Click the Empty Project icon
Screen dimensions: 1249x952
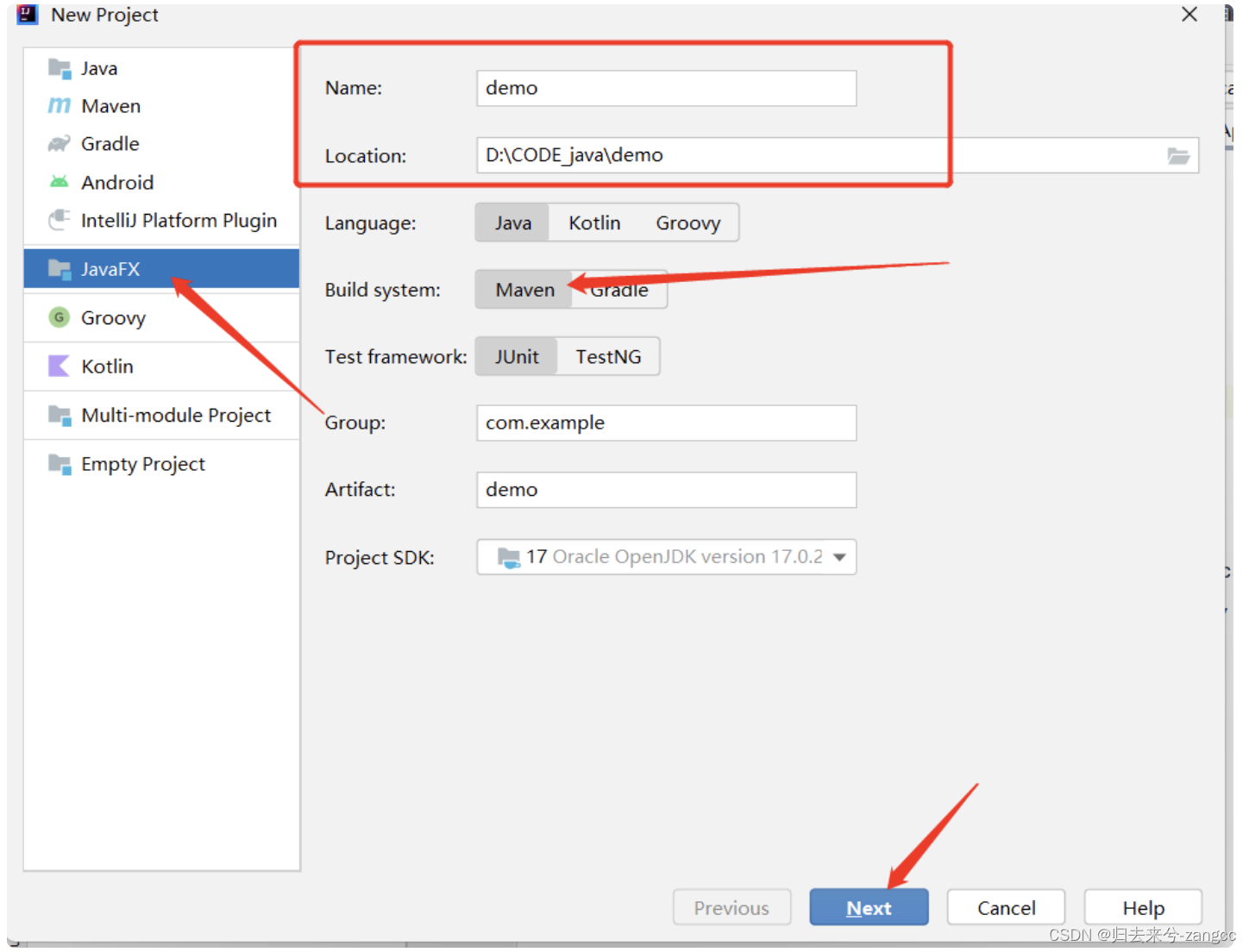[60, 464]
